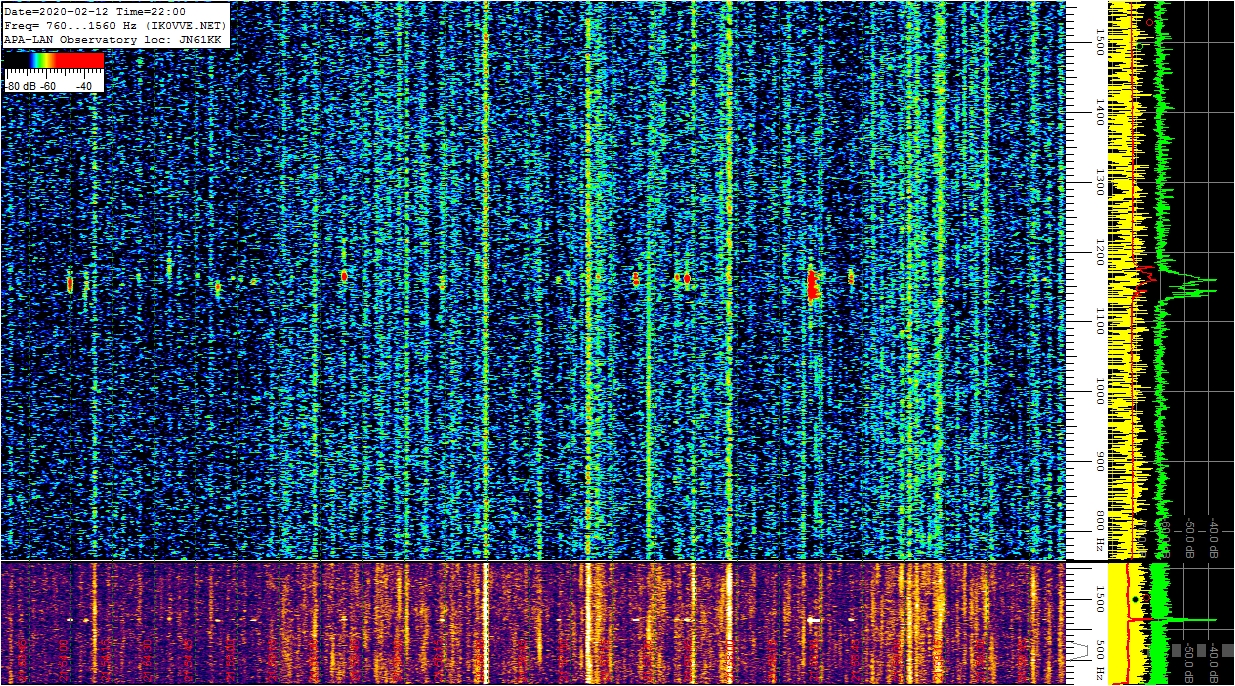Click the -40 label under the color scale
The width and height of the screenshot is (1235, 686).
[x=82, y=86]
